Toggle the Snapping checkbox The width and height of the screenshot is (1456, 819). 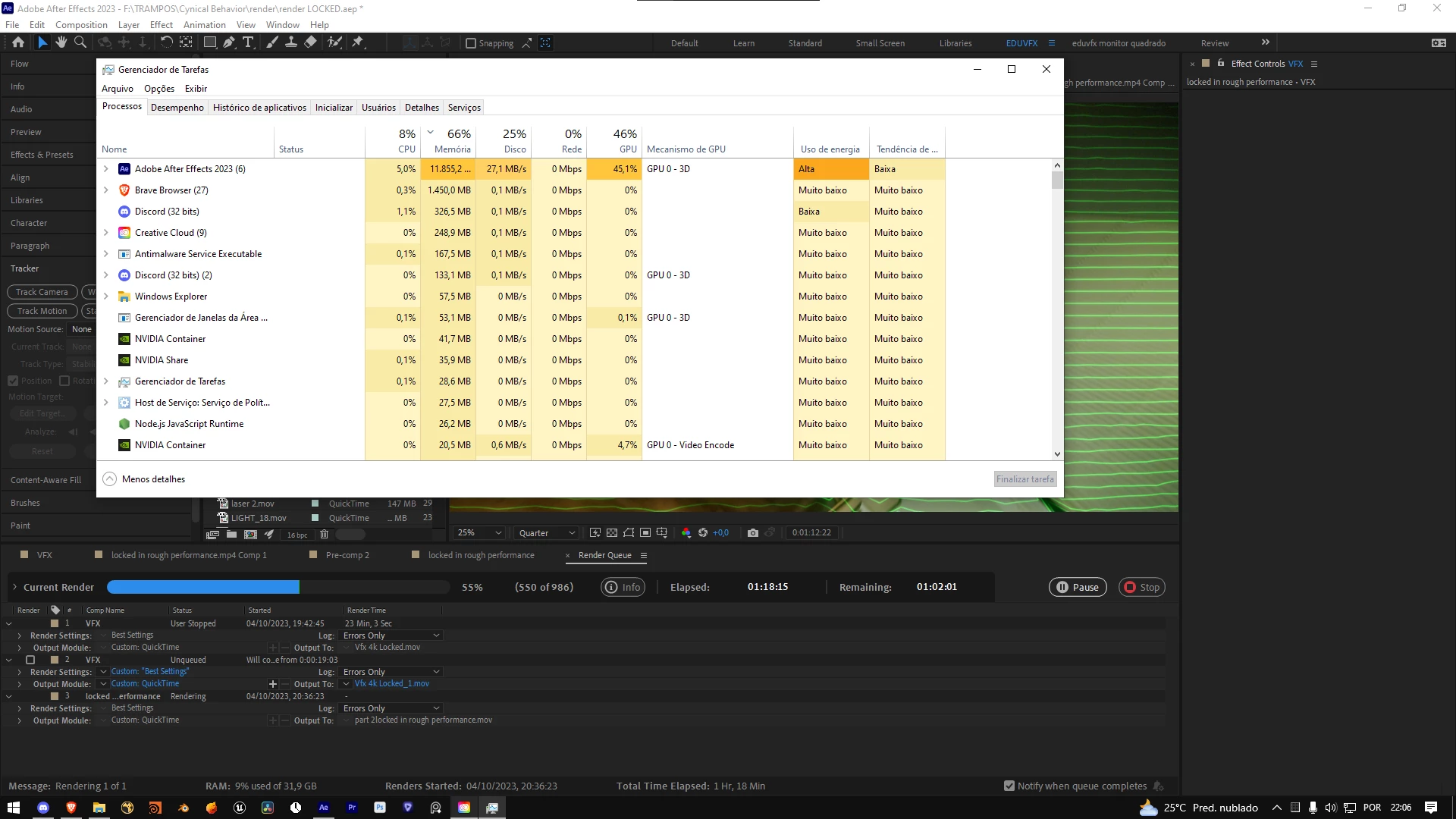(471, 43)
